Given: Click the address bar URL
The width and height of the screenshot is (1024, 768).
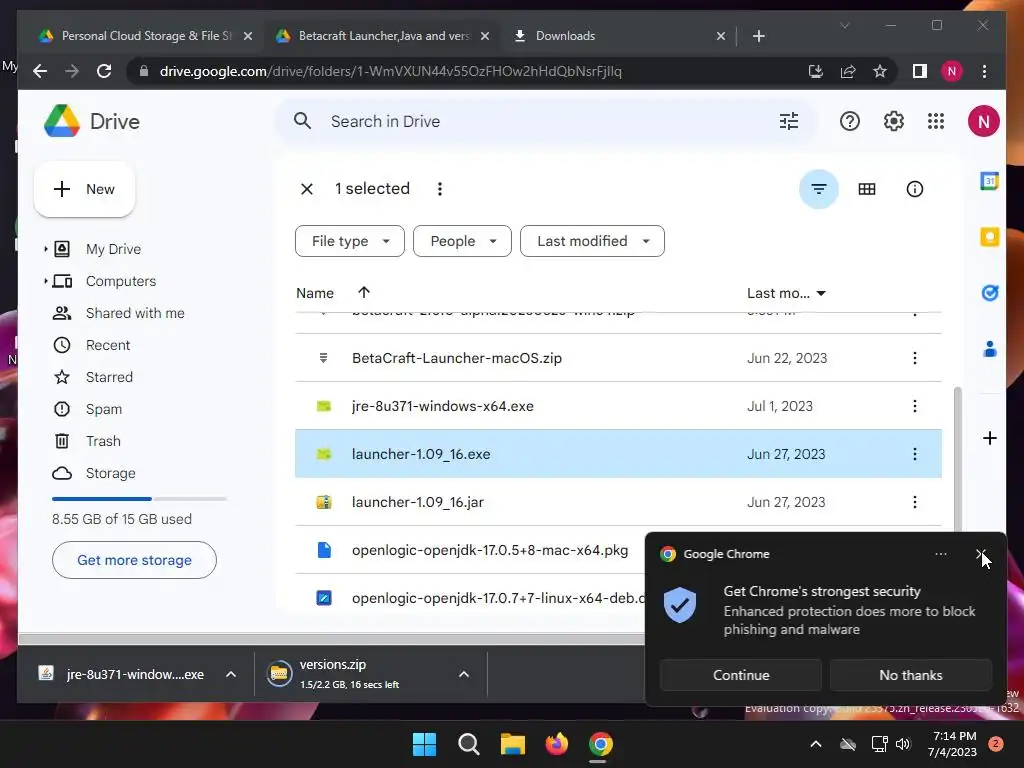Looking at the screenshot, I should coord(391,71).
